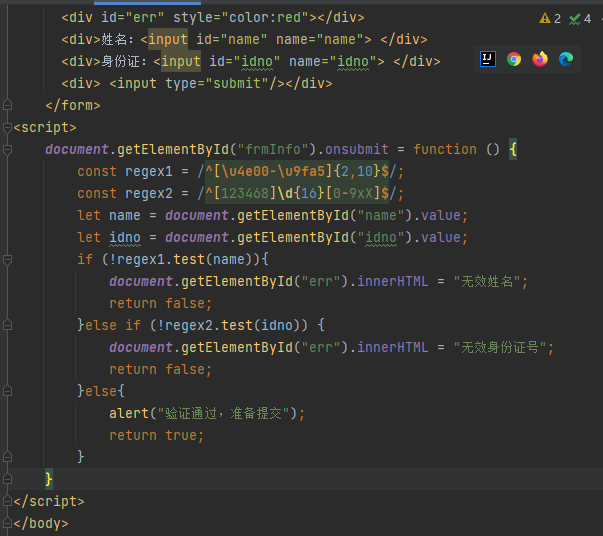
Task: Click the alert function call
Action: tap(129, 413)
